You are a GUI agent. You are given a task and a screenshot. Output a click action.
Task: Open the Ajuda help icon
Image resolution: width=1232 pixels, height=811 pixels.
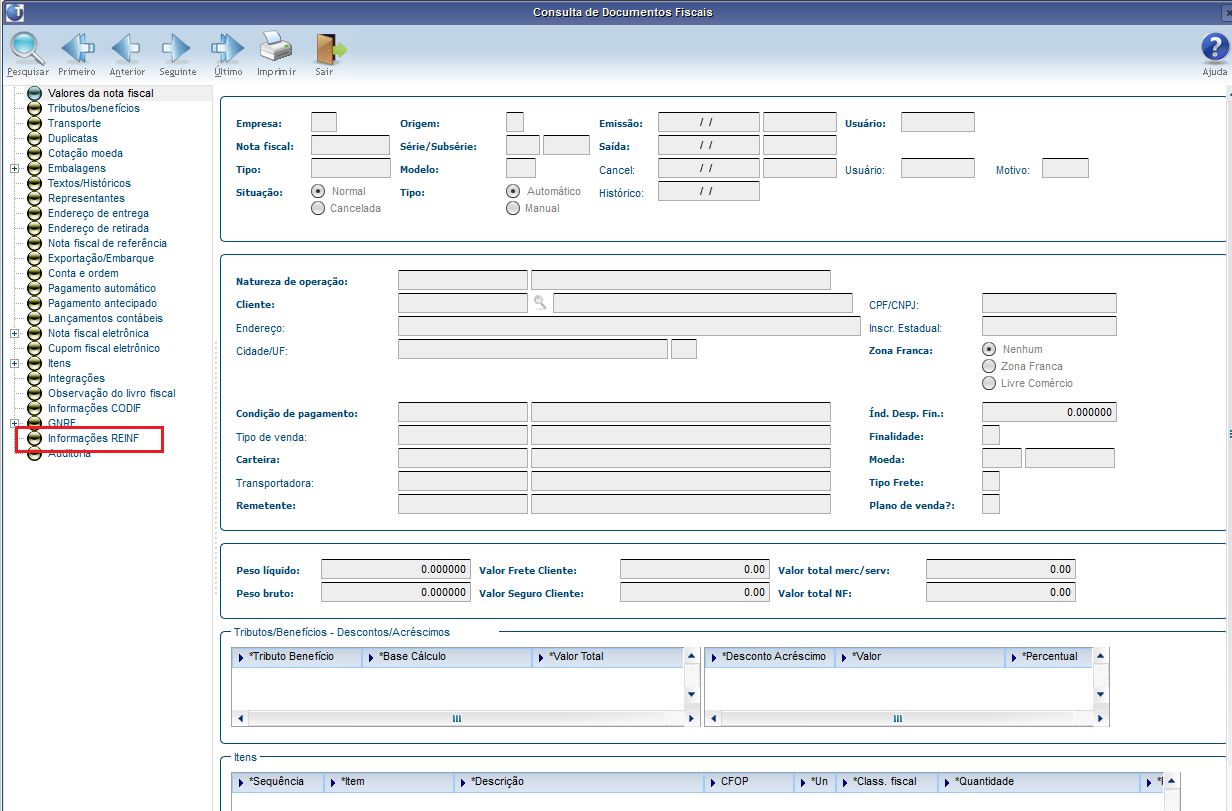[x=1214, y=48]
